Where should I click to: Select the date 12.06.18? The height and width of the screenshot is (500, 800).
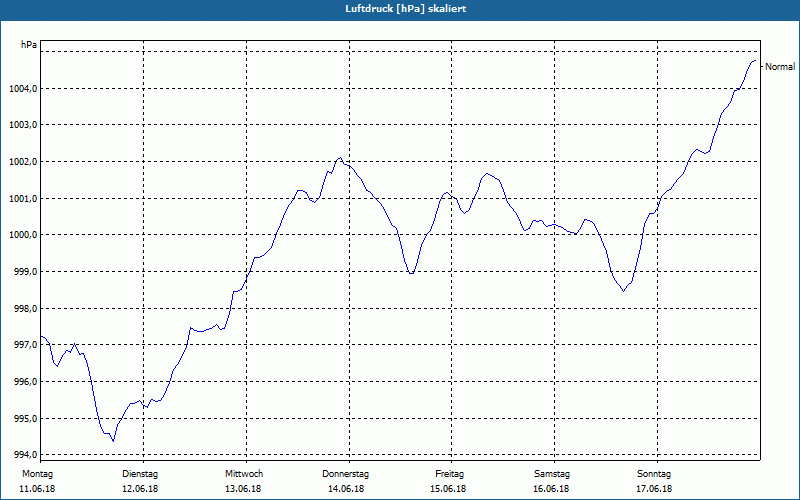(140, 489)
